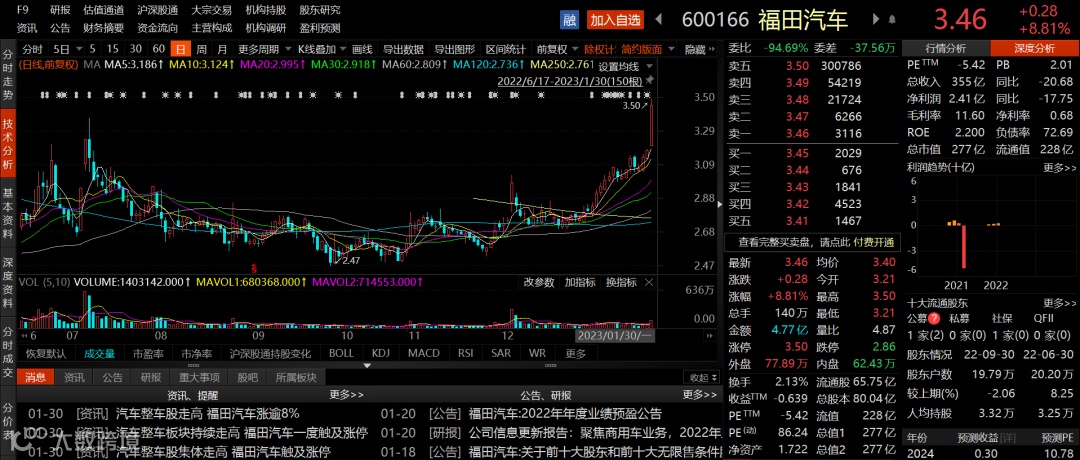
Task: Open the 基本资料 sidebar tab
Action: [x=8, y=214]
